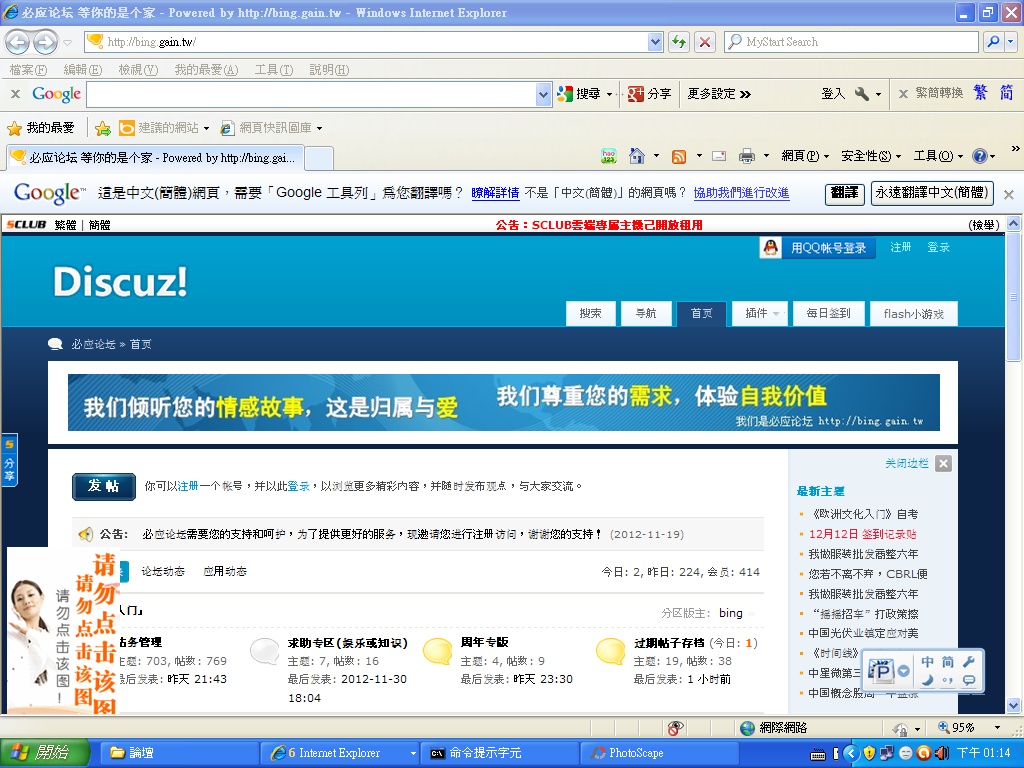Expand the Google search box dropdown
This screenshot has height=768, width=1024.
tap(543, 95)
